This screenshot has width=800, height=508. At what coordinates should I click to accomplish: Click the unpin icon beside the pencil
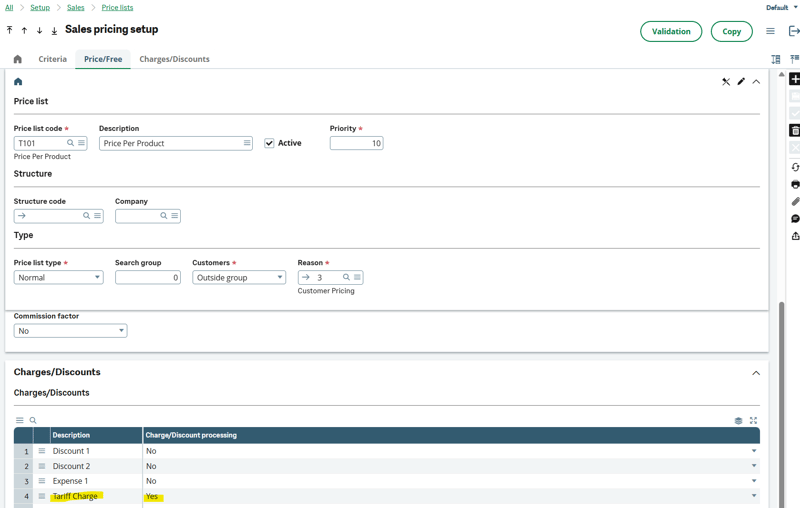pos(726,82)
